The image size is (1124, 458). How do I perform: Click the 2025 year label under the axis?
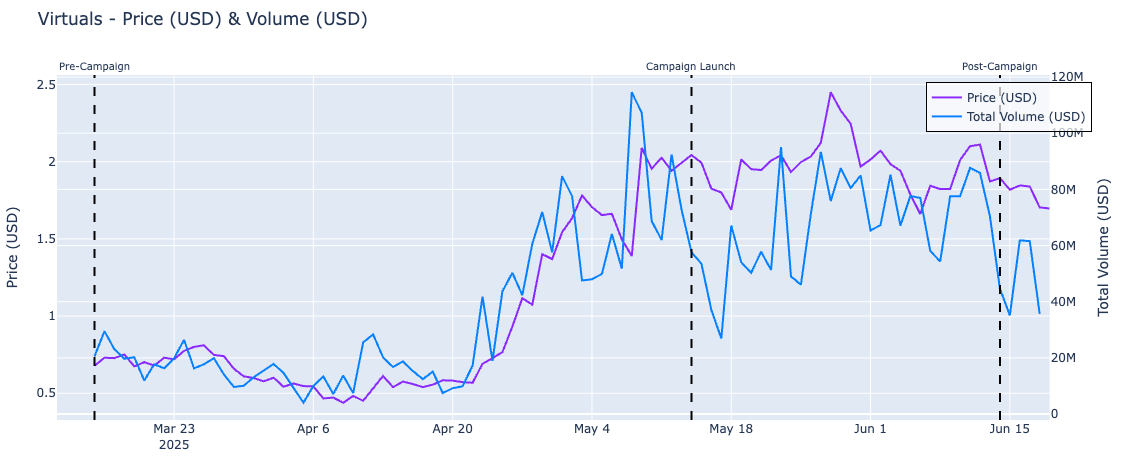click(x=174, y=444)
